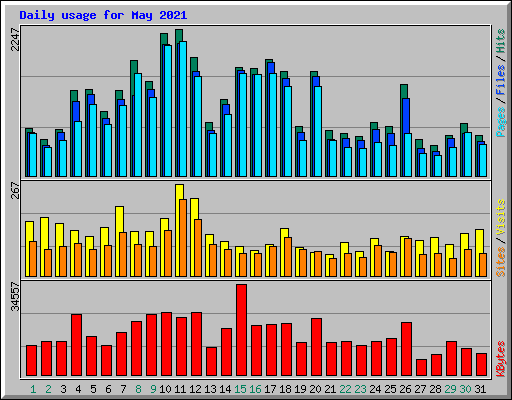Click the cyan pages bar for day 10
The image size is (512, 400).
click(x=168, y=111)
